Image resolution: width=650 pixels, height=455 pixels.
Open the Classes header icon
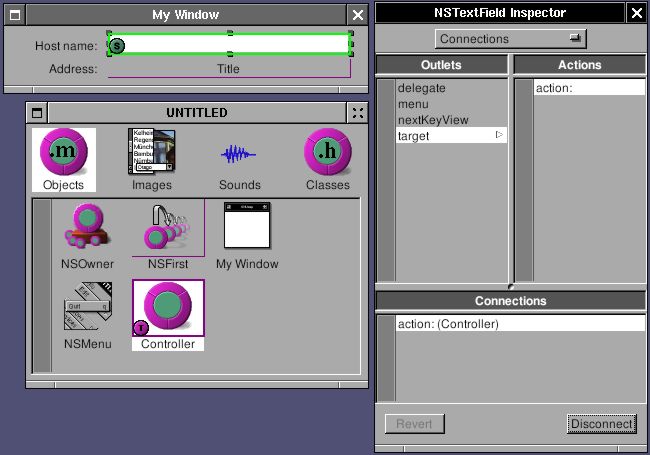coord(327,153)
